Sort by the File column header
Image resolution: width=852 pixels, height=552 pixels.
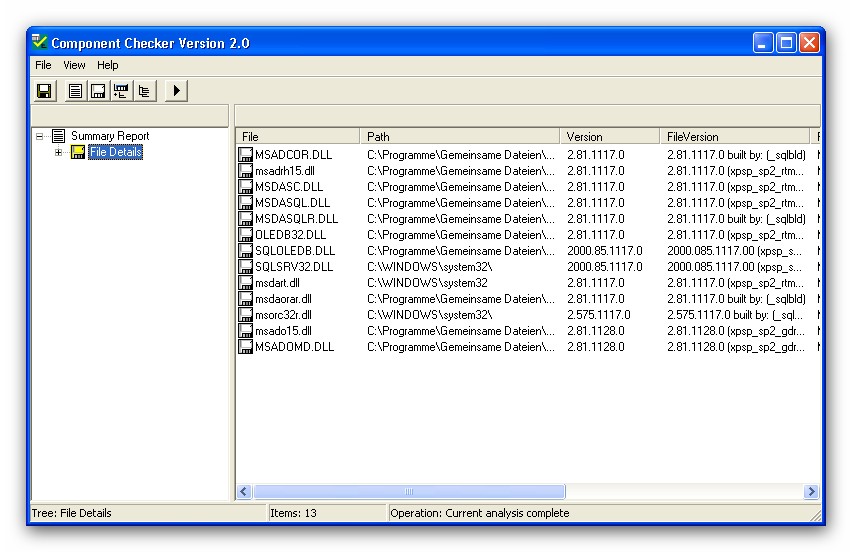pyautogui.click(x=298, y=136)
